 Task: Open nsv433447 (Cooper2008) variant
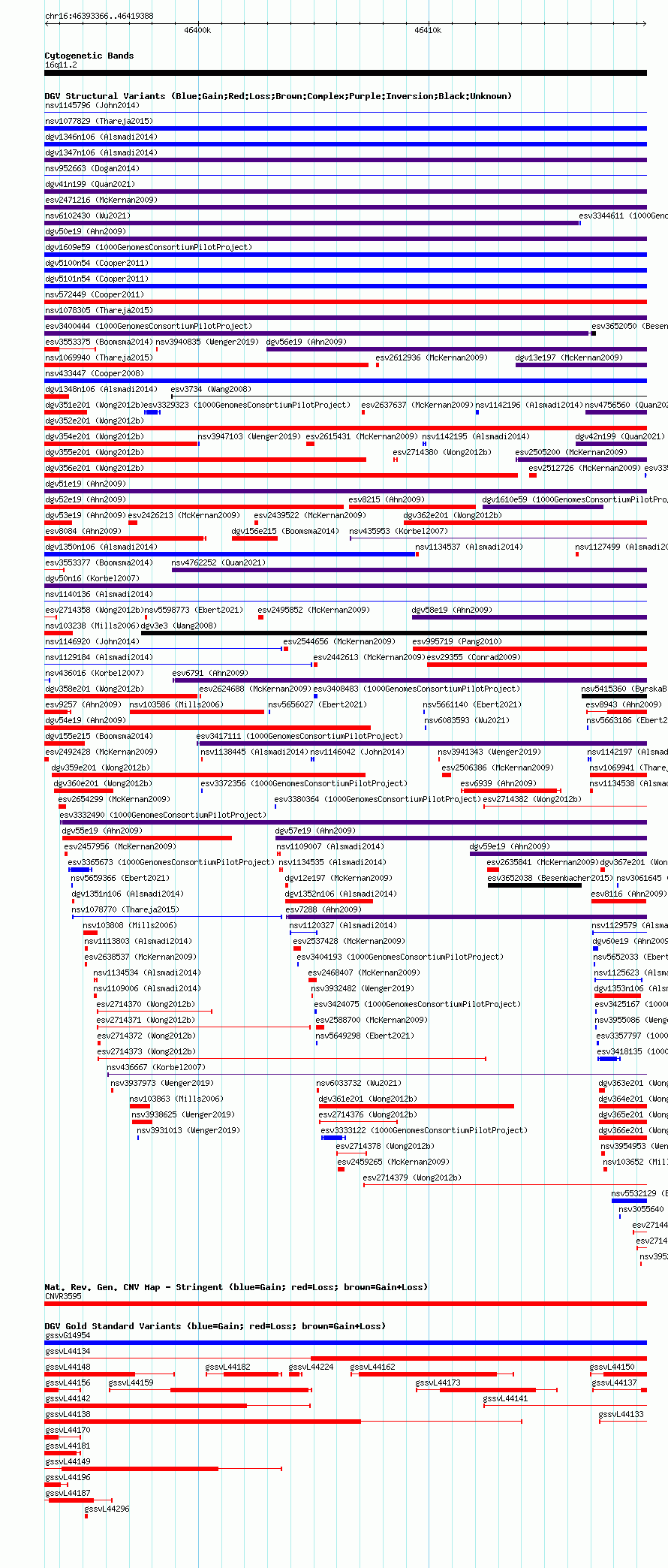[x=95, y=373]
